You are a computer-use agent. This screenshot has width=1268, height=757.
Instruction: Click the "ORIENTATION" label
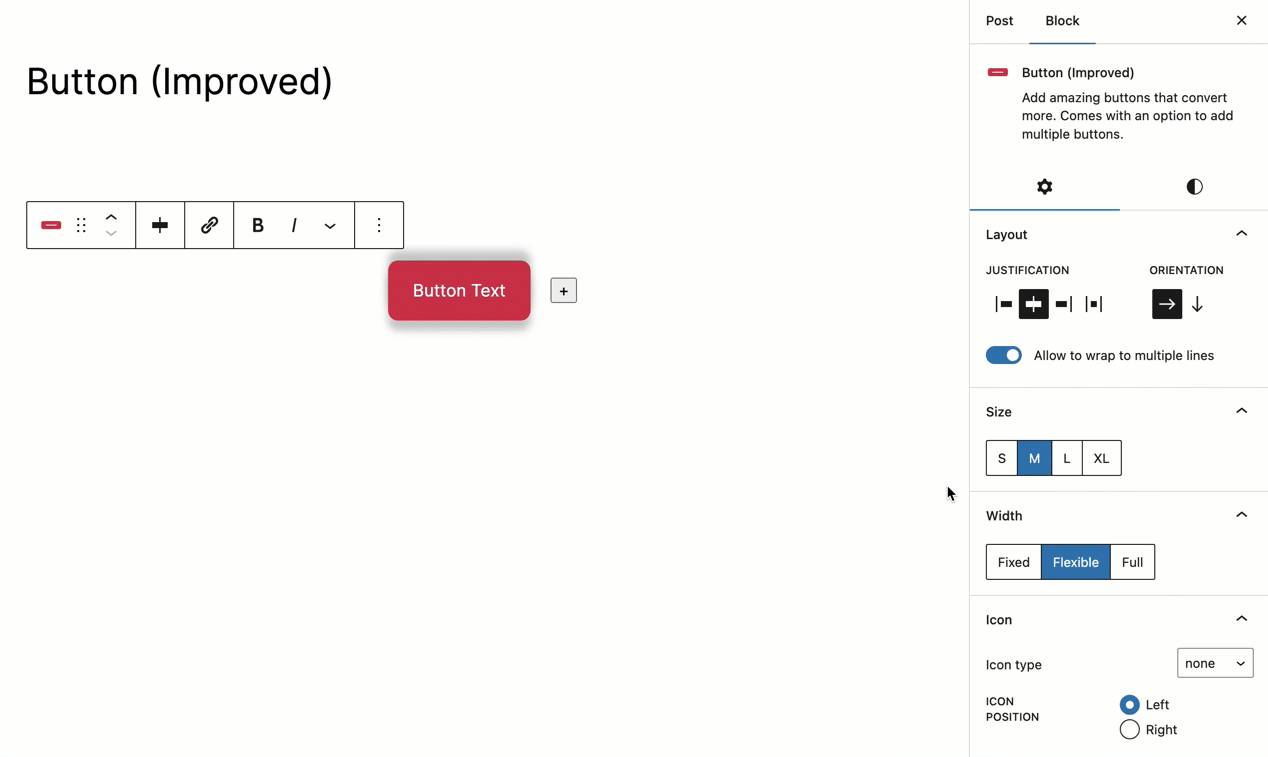click(1186, 270)
